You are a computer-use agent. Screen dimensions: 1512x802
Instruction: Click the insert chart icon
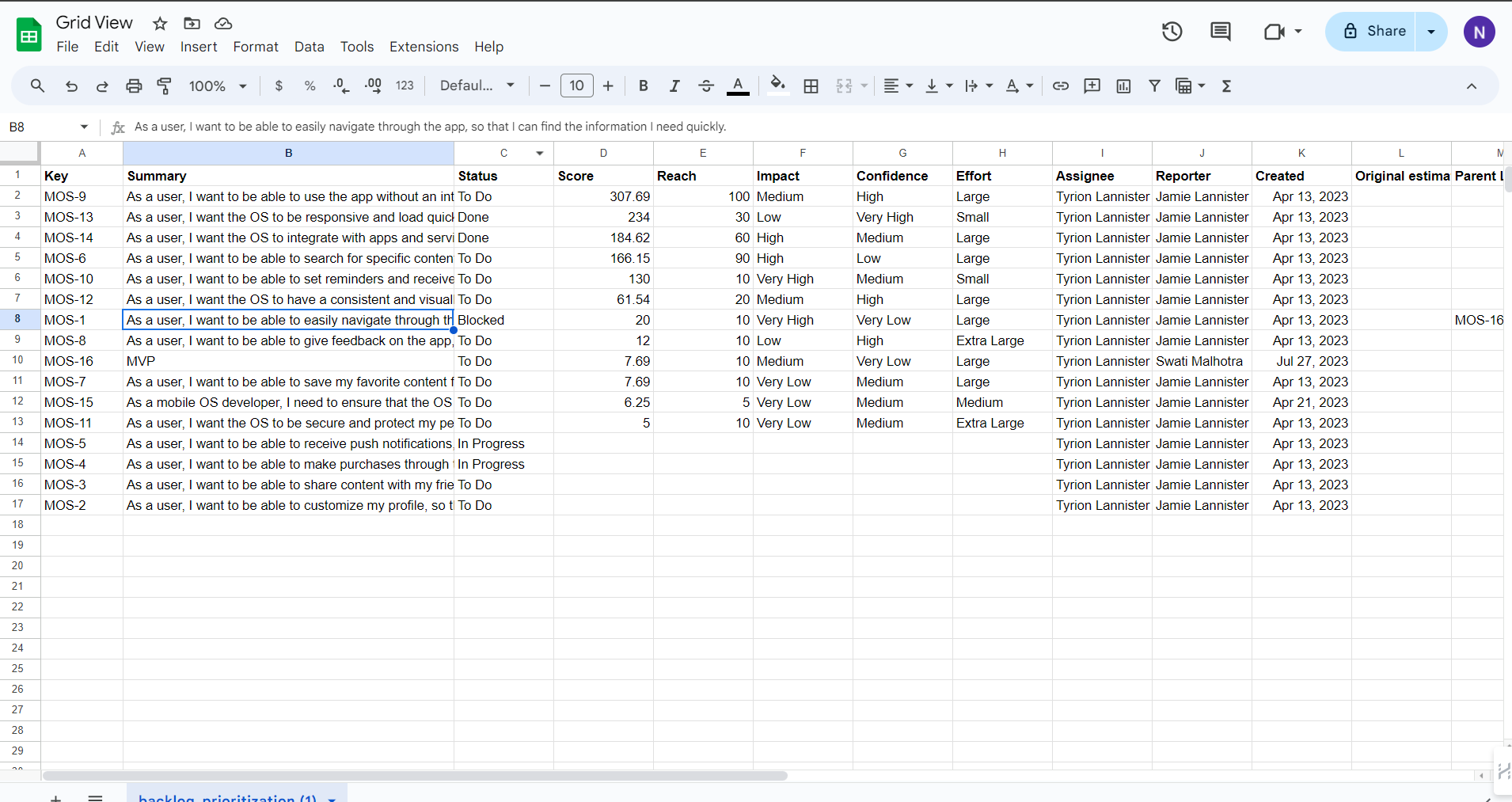click(x=1123, y=86)
